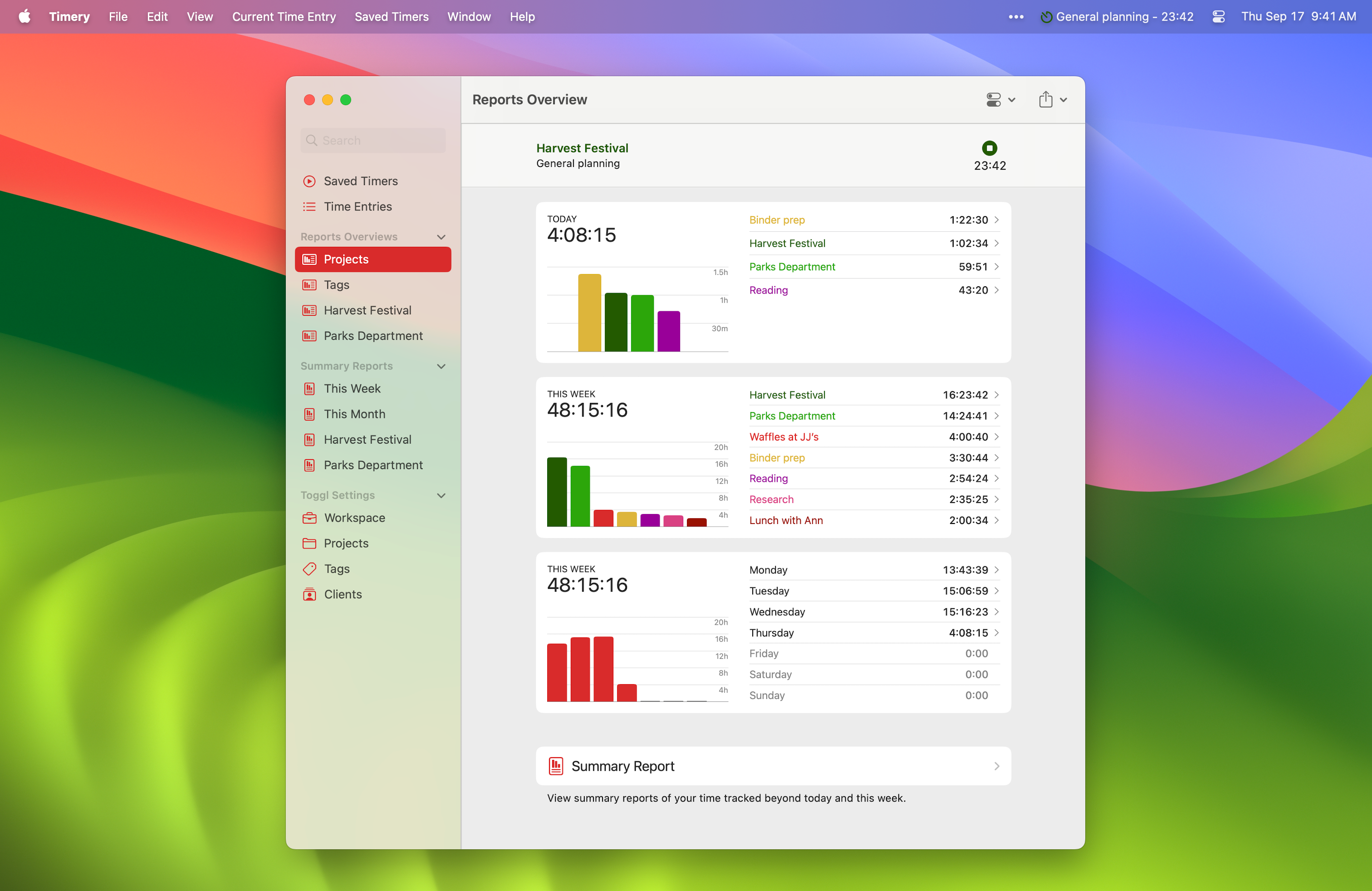Open Binder prep today details
The image size is (1372, 891).
click(874, 220)
